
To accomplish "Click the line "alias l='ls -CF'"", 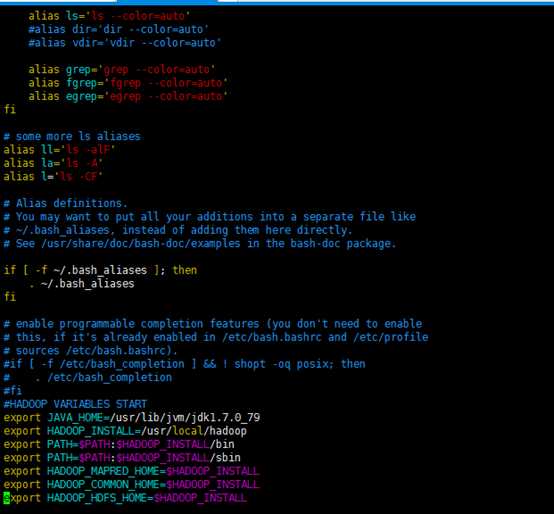I will tap(53, 177).
